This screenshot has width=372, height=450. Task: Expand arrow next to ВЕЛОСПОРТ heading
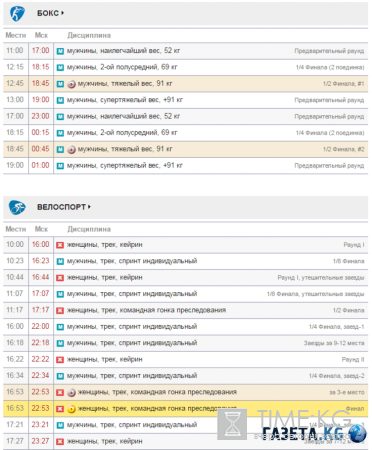tap(89, 207)
